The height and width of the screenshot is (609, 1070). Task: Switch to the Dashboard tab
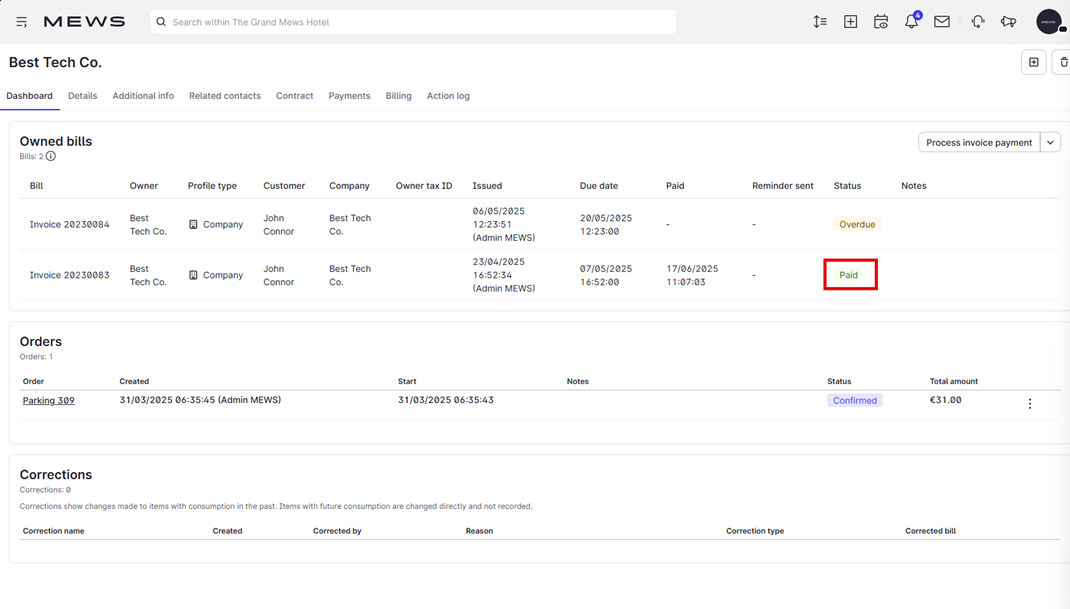[x=29, y=96]
